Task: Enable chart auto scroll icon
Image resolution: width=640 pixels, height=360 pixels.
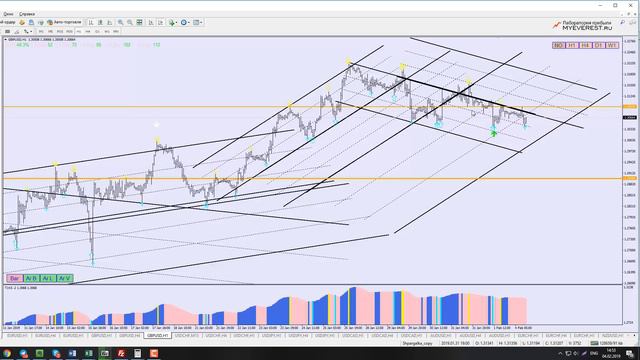Action: (151, 22)
